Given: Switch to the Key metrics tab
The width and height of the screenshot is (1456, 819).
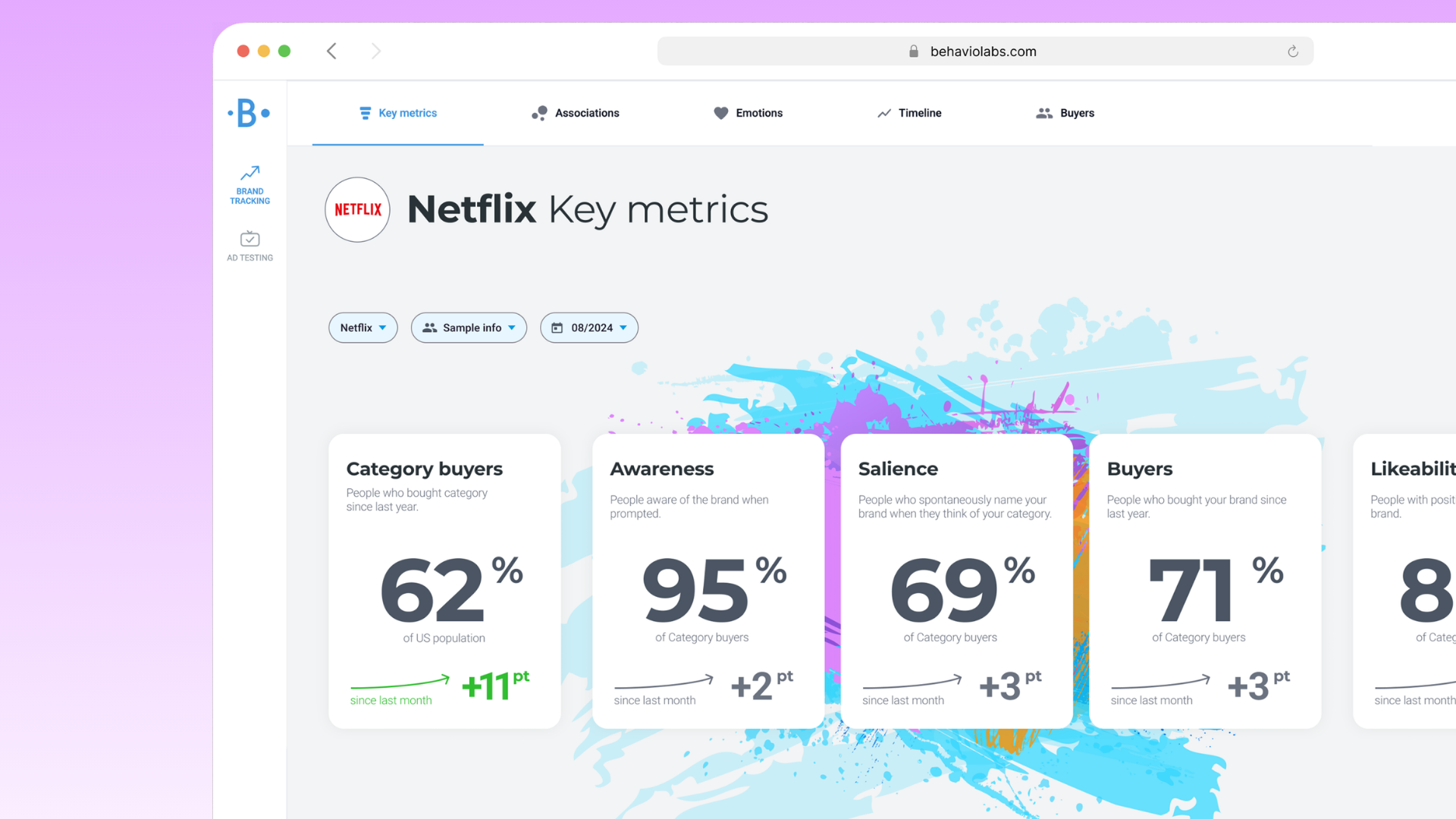Looking at the screenshot, I should (398, 113).
